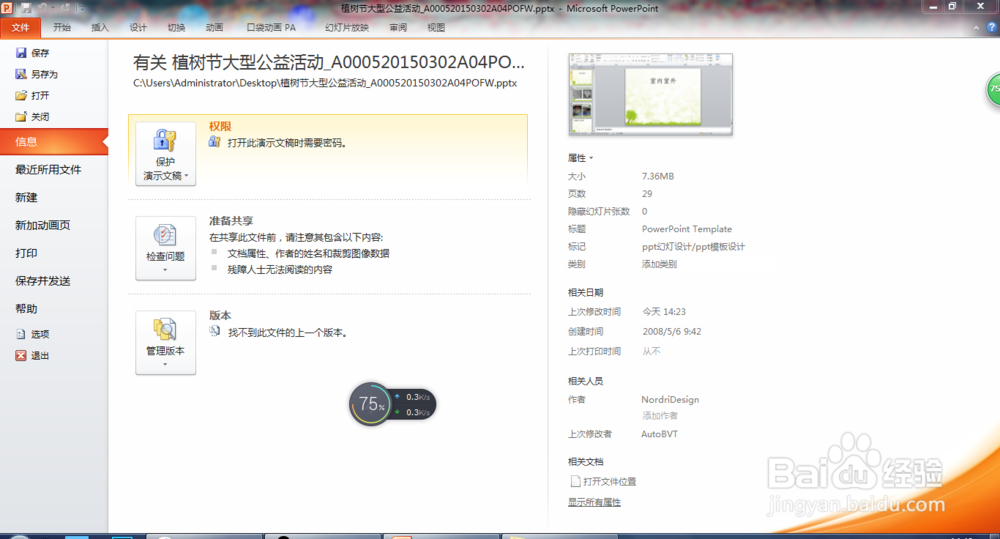Click the small lock icon under Permissions

click(x=214, y=142)
